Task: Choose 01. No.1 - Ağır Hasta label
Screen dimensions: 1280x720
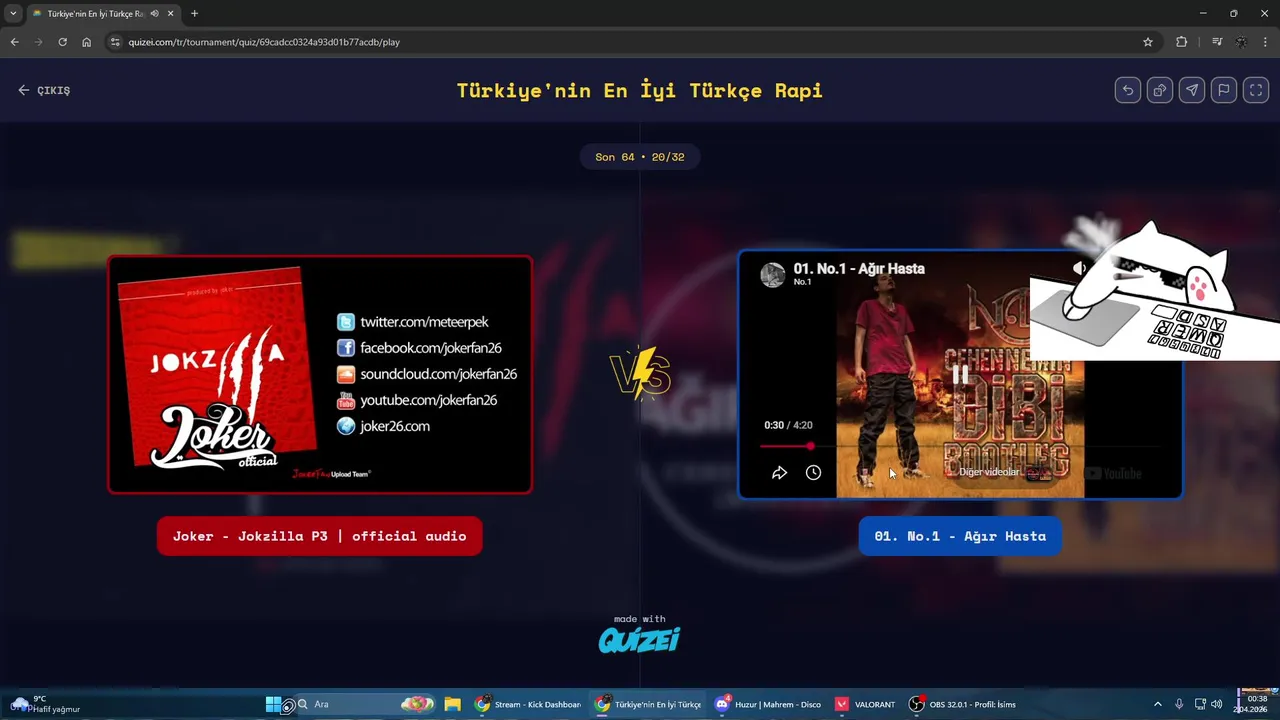Action: pyautogui.click(x=960, y=536)
